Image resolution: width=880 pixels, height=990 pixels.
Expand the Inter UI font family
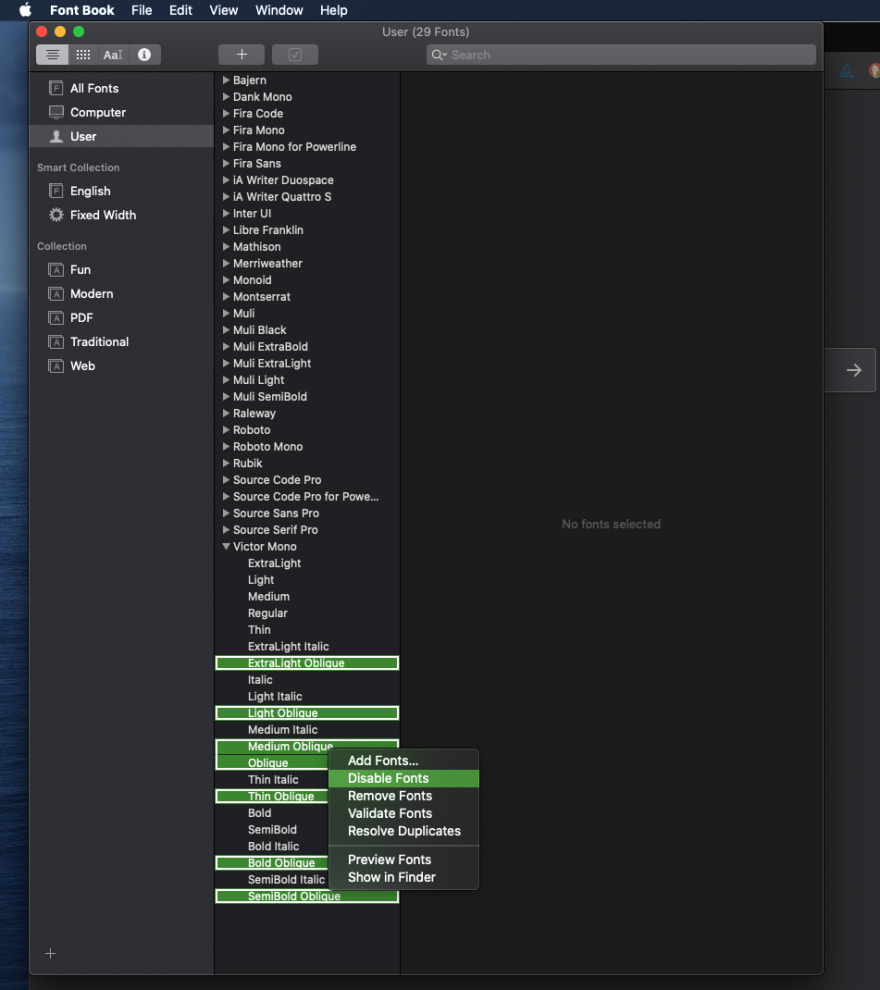click(226, 213)
